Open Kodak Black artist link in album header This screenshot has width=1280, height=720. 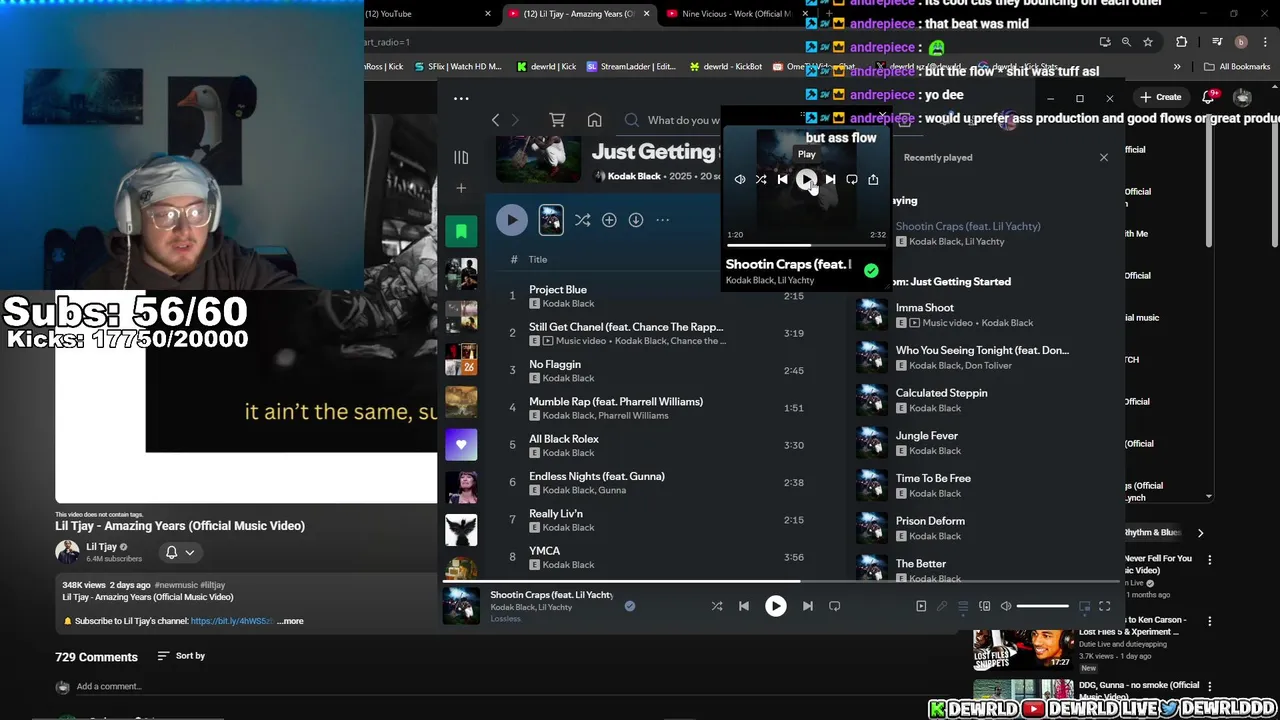tap(635, 176)
